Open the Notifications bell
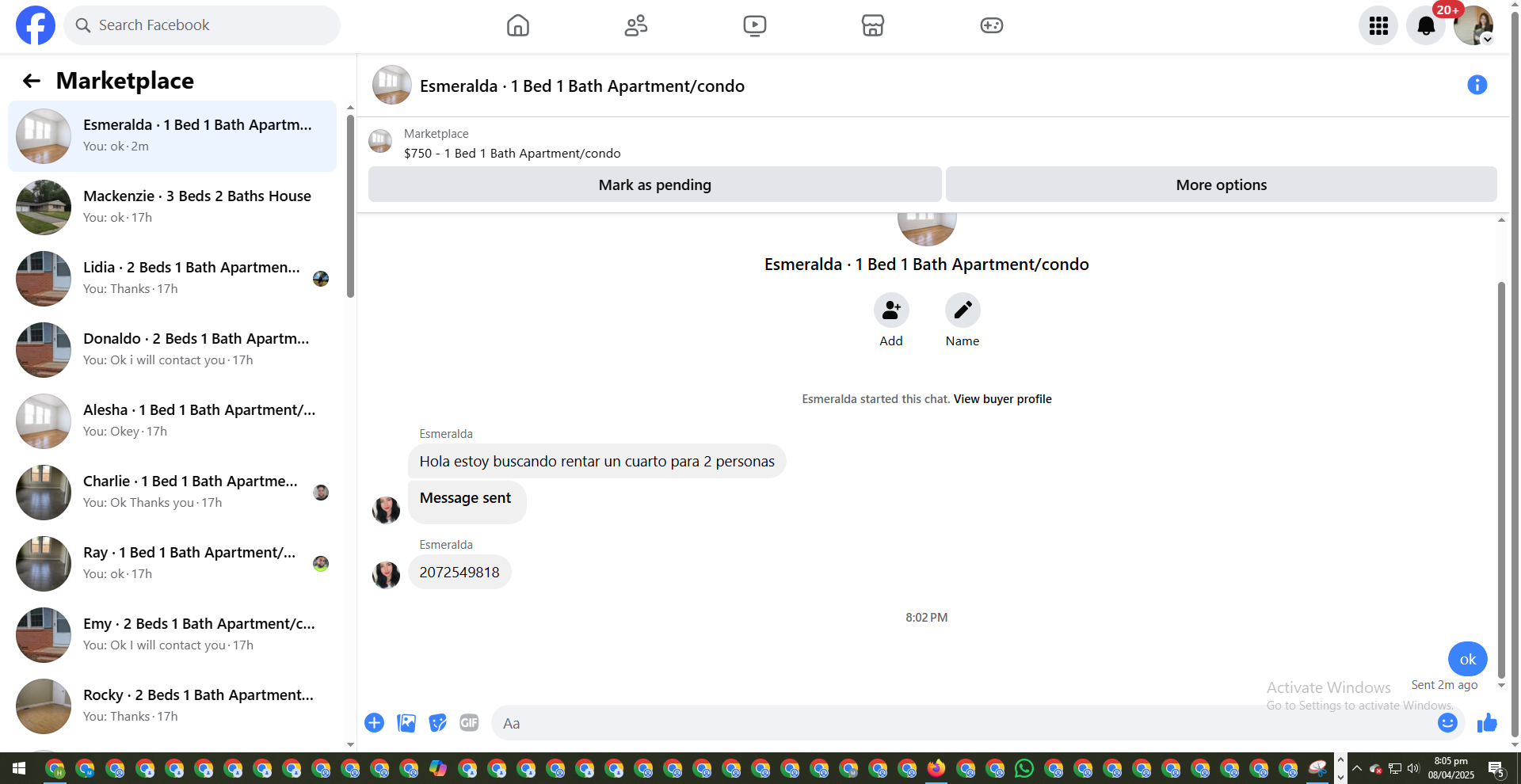This screenshot has width=1521, height=784. [1426, 25]
